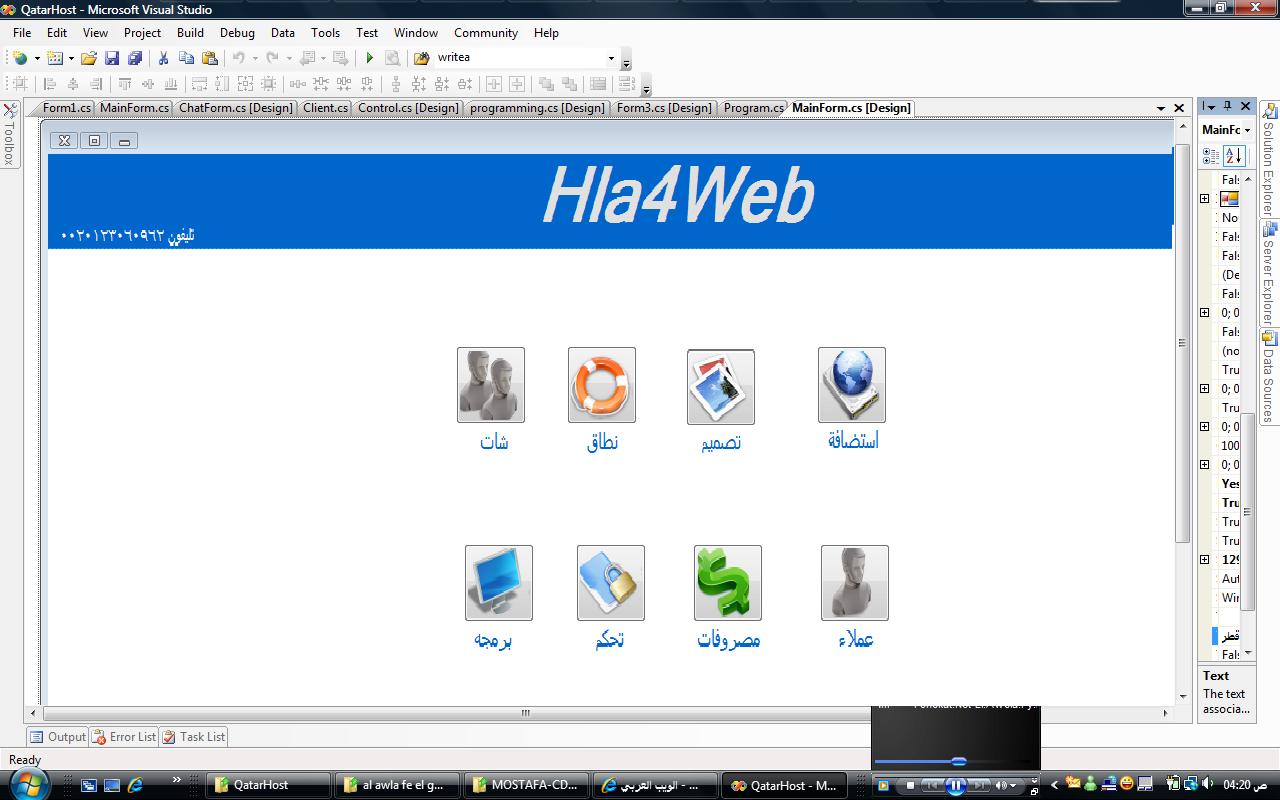The width and height of the screenshot is (1280, 800).
Task: Select the green dollar expenses icon
Action: [727, 582]
